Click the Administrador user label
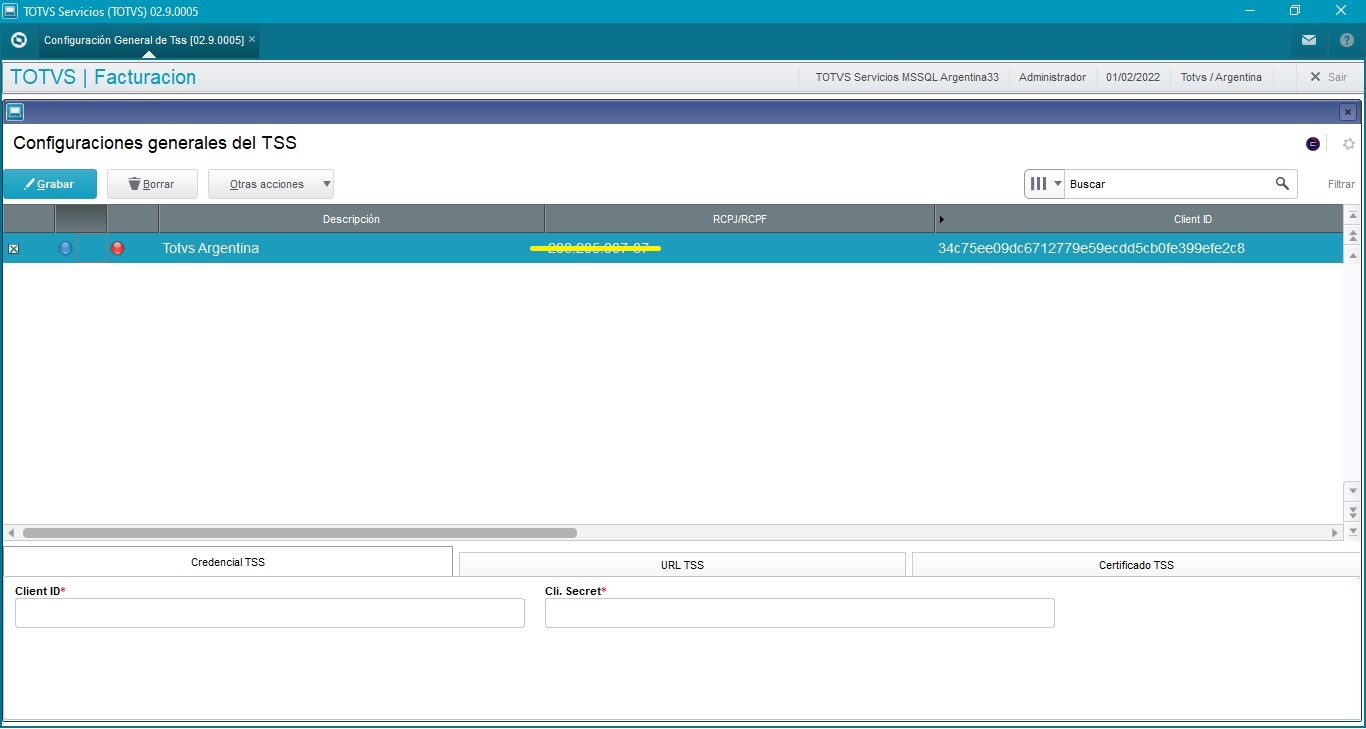 pyautogui.click(x=1052, y=77)
